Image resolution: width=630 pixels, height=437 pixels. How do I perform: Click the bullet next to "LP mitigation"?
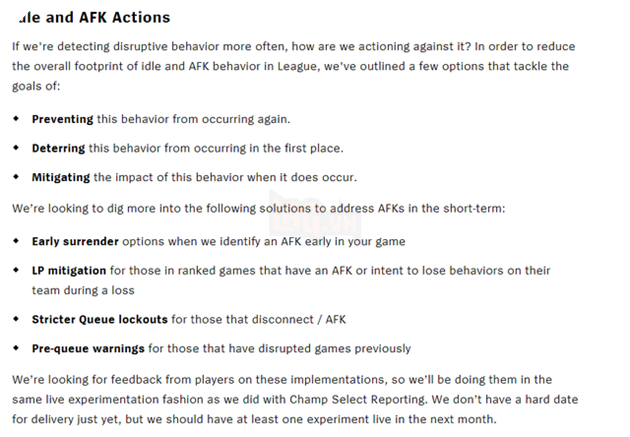pyautogui.click(x=16, y=271)
